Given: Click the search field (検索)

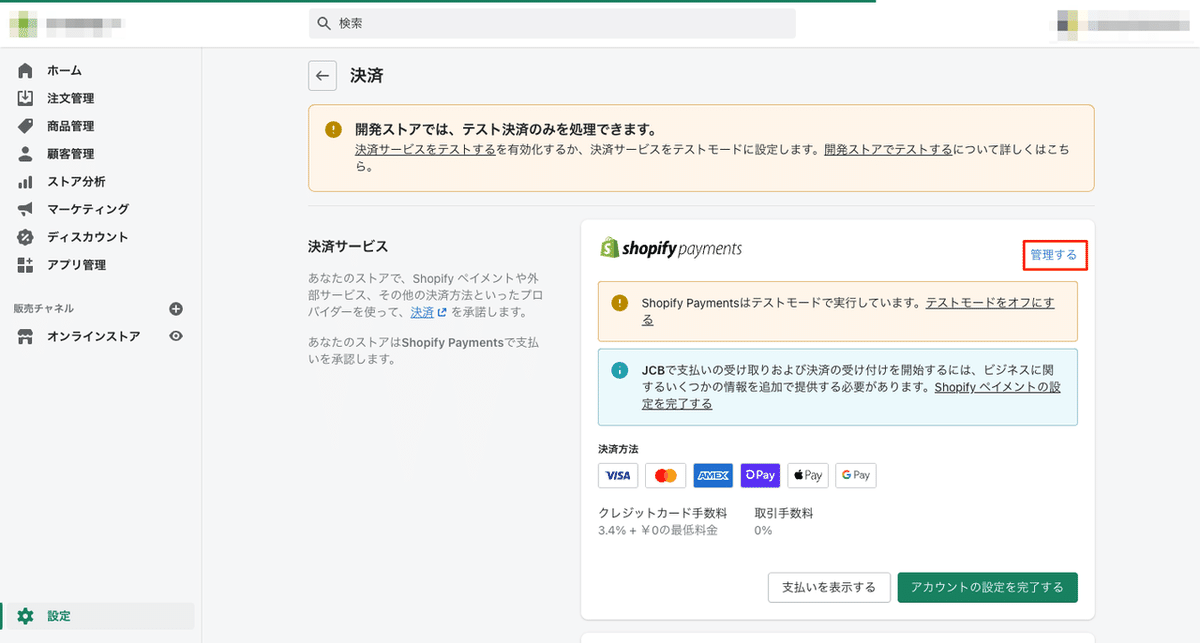Looking at the screenshot, I should click(552, 23).
